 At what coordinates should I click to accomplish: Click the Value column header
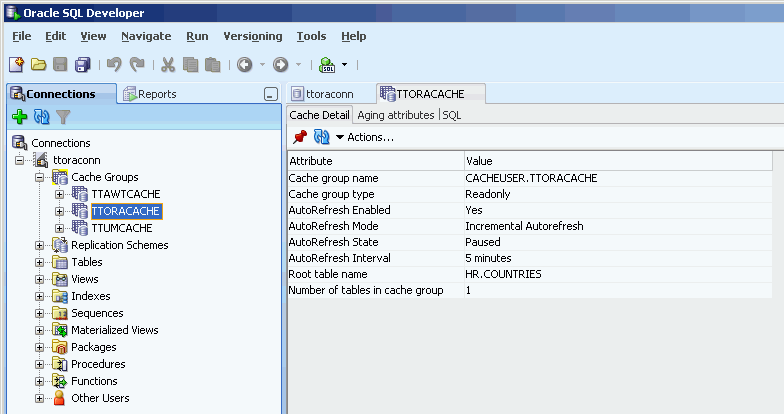click(x=618, y=161)
